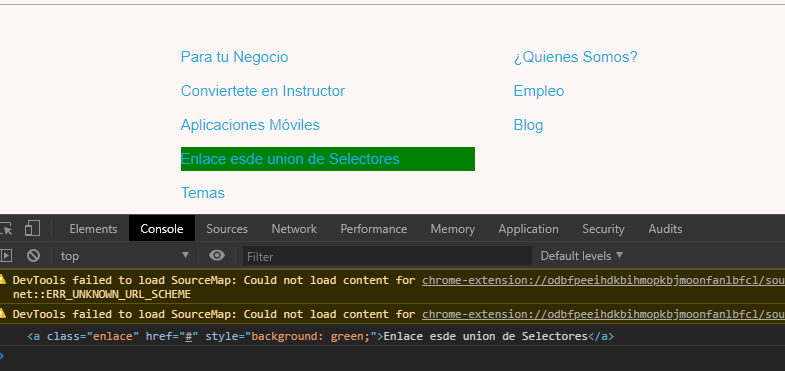Open the Application tab
Screen dimensions: 785x371
(528, 229)
